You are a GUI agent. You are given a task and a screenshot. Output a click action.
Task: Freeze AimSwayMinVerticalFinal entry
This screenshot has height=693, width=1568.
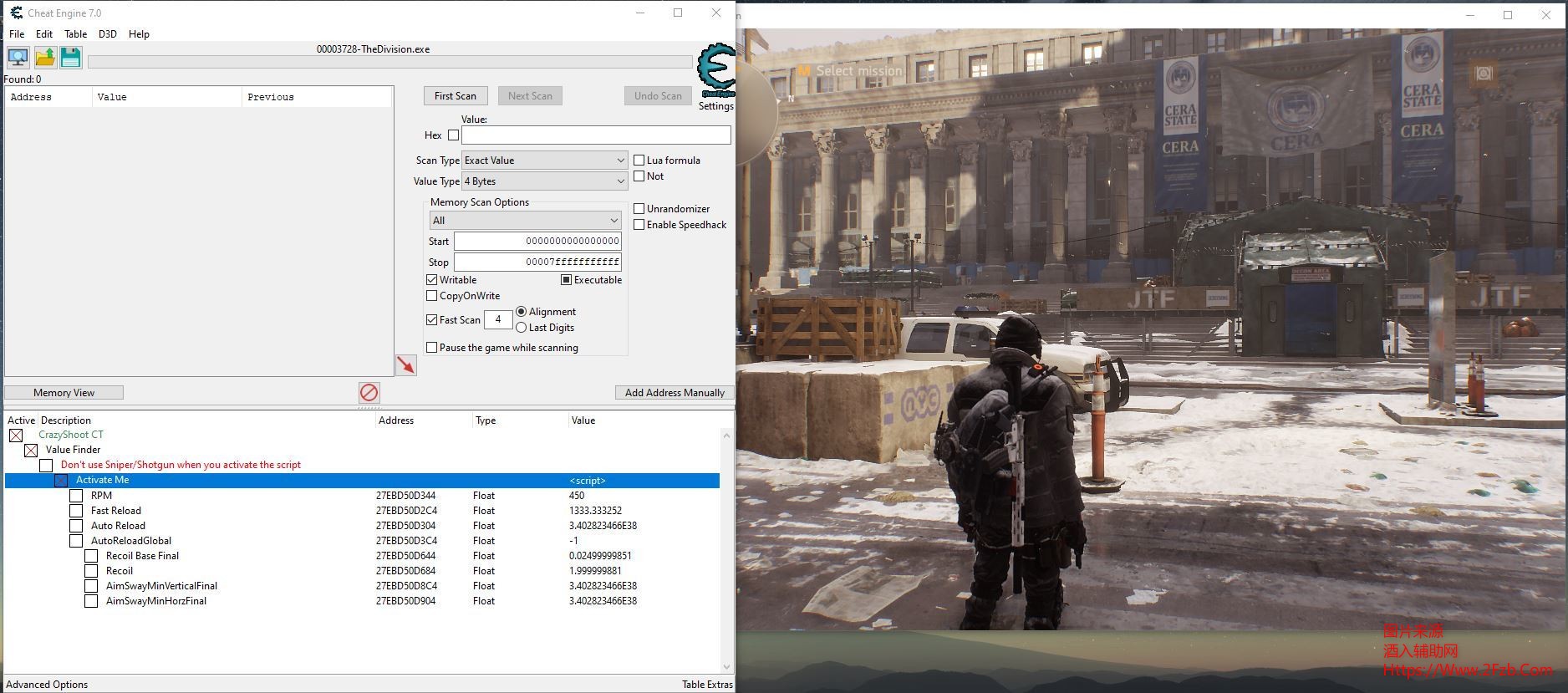click(x=91, y=586)
